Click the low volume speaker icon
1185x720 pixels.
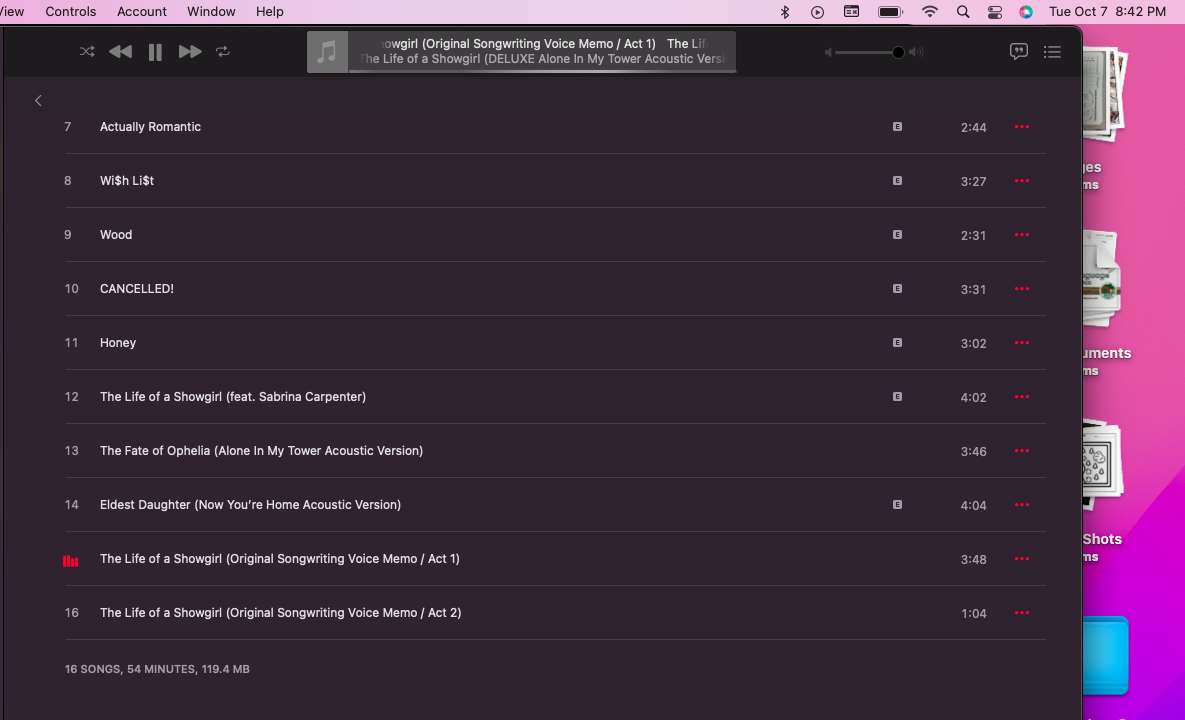pyautogui.click(x=828, y=52)
